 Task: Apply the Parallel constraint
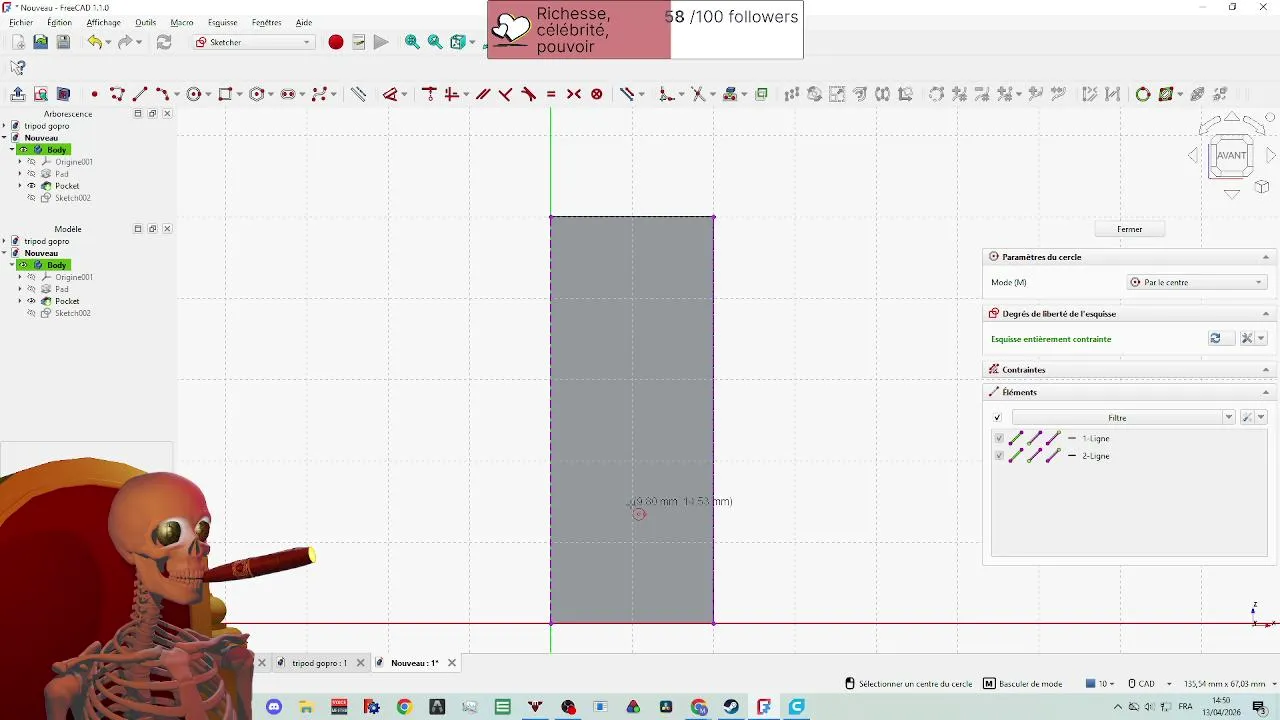tap(483, 94)
